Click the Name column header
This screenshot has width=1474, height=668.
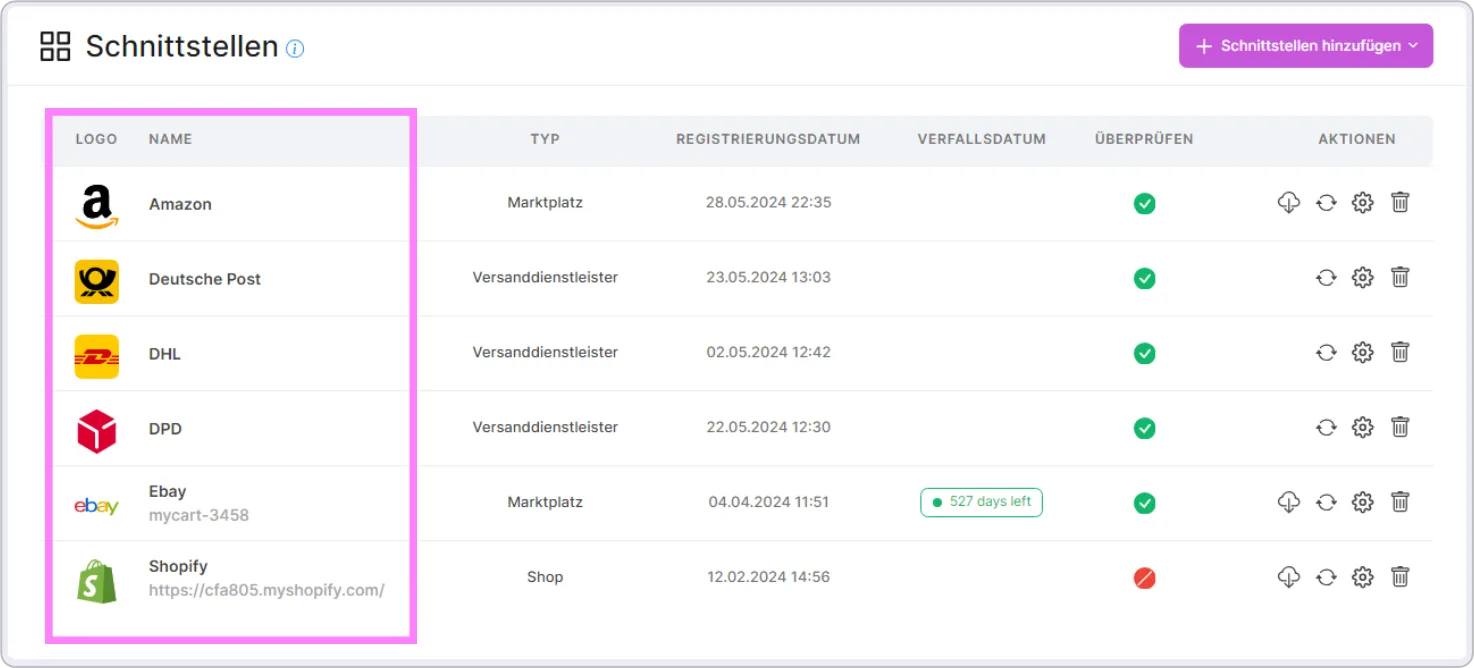click(170, 139)
